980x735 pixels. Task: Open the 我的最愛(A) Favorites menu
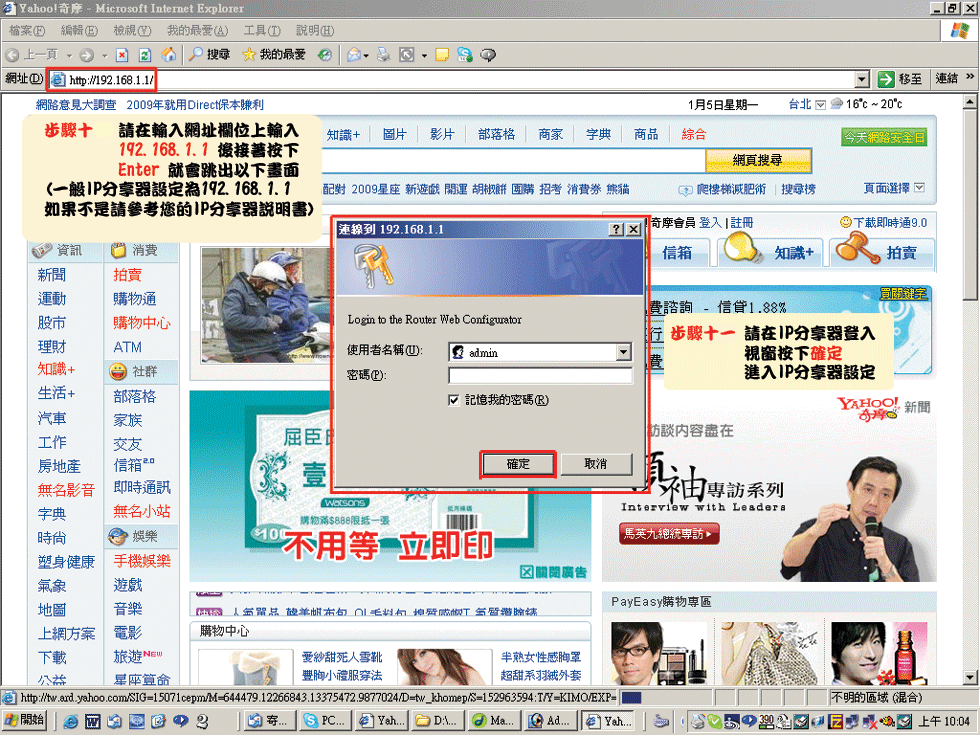click(x=198, y=30)
